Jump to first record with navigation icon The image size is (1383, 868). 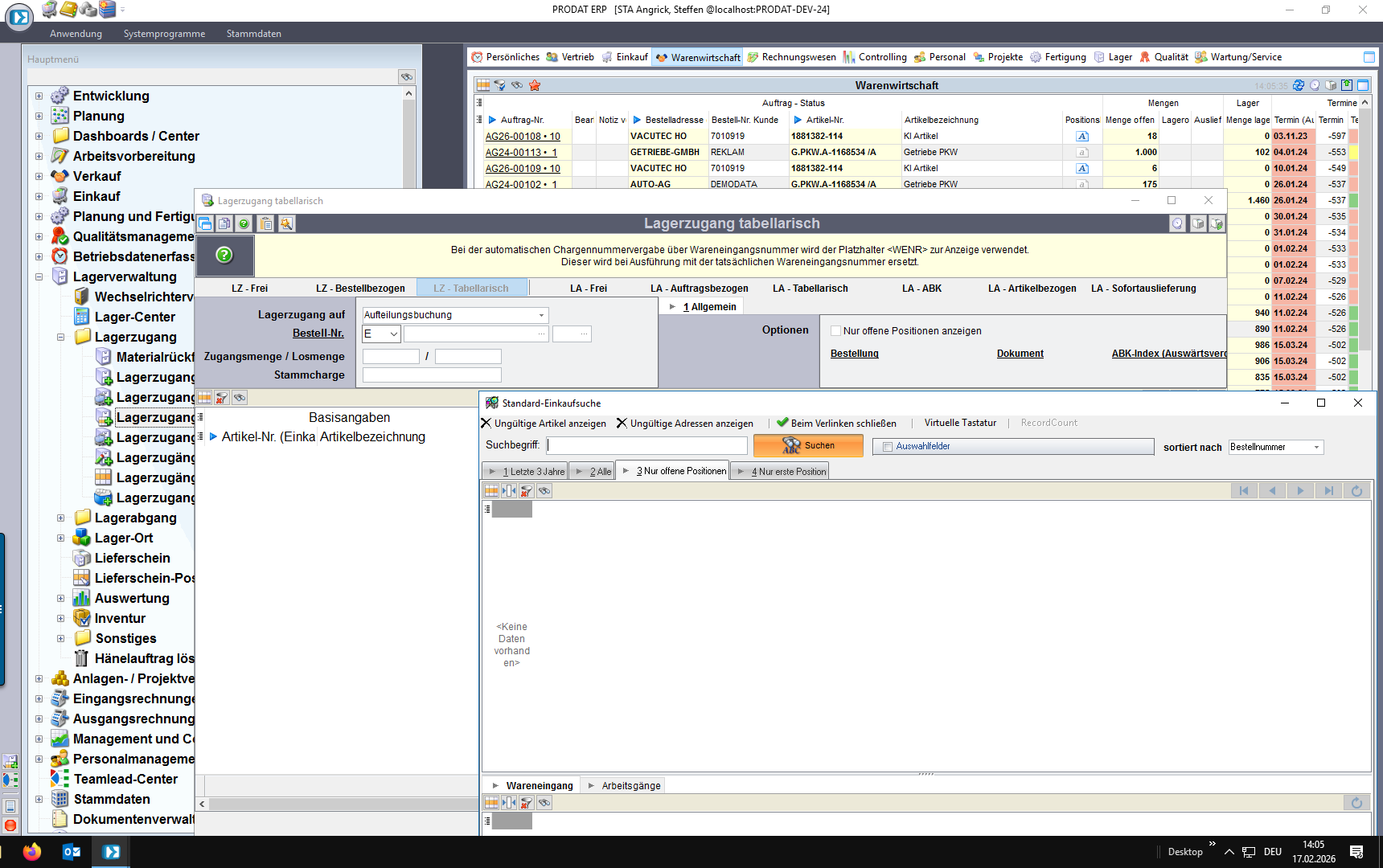pyautogui.click(x=1244, y=491)
